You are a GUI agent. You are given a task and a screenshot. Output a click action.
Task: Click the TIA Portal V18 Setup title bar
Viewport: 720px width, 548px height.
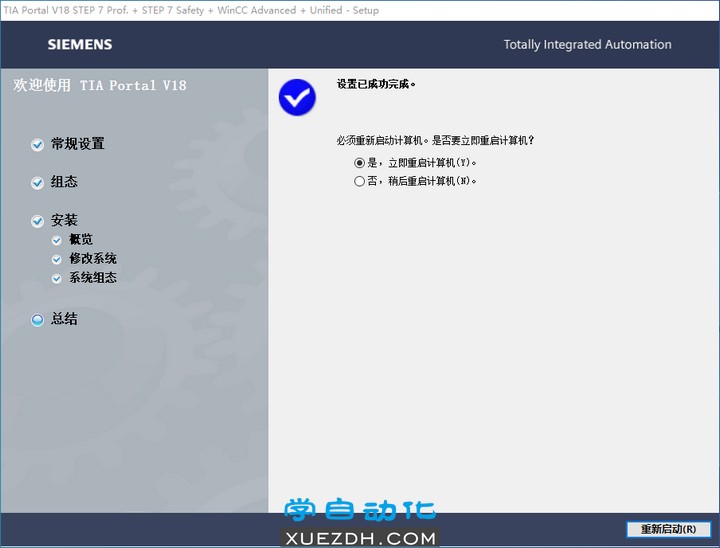(360, 10)
